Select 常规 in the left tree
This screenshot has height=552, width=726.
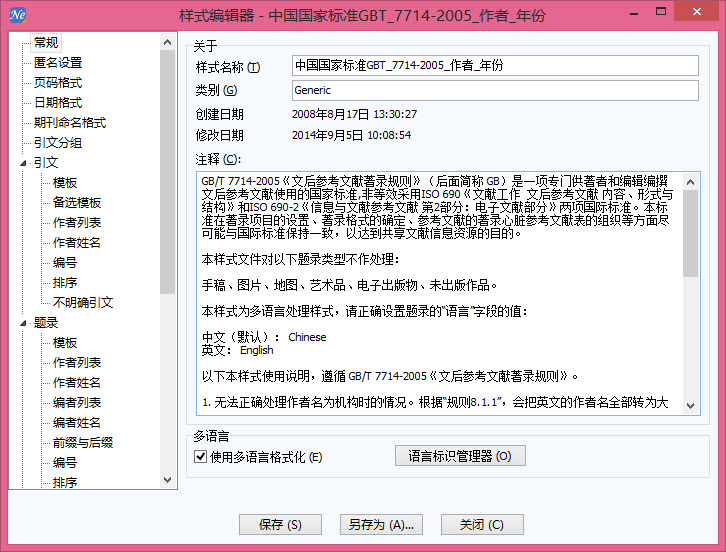(46, 43)
